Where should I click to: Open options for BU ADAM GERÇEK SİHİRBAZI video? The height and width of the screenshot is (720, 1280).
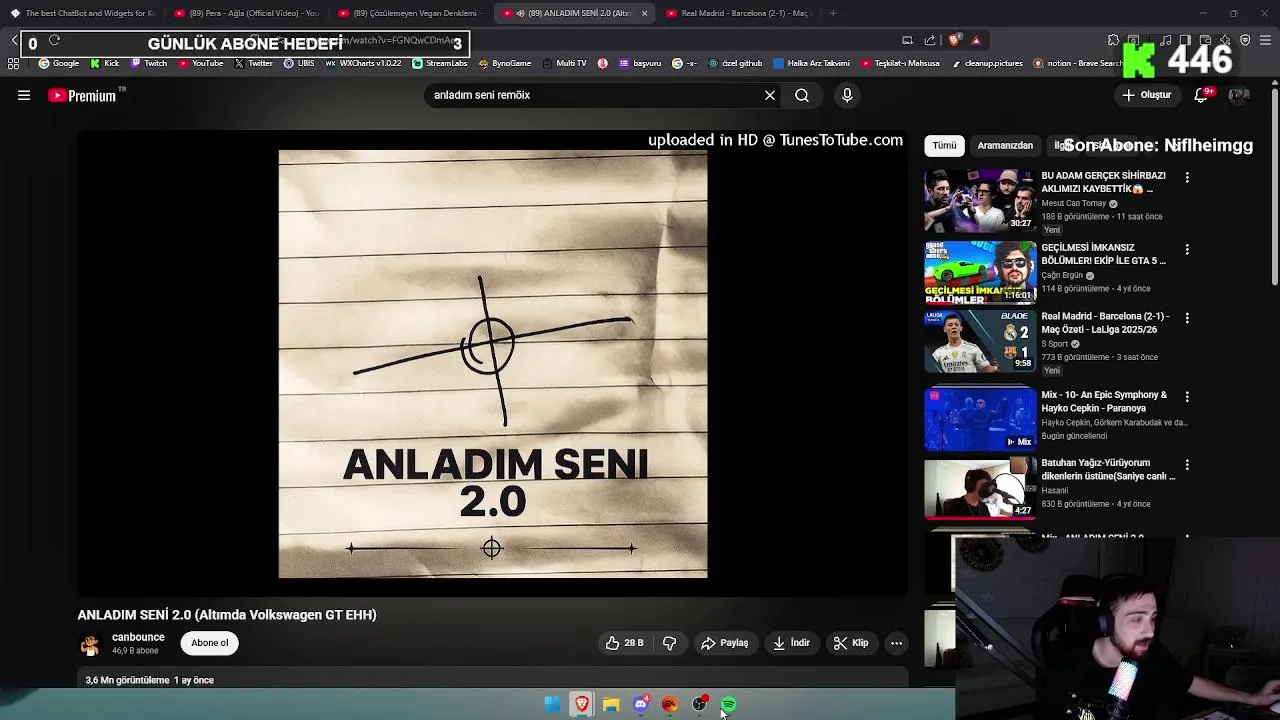[x=1187, y=177]
